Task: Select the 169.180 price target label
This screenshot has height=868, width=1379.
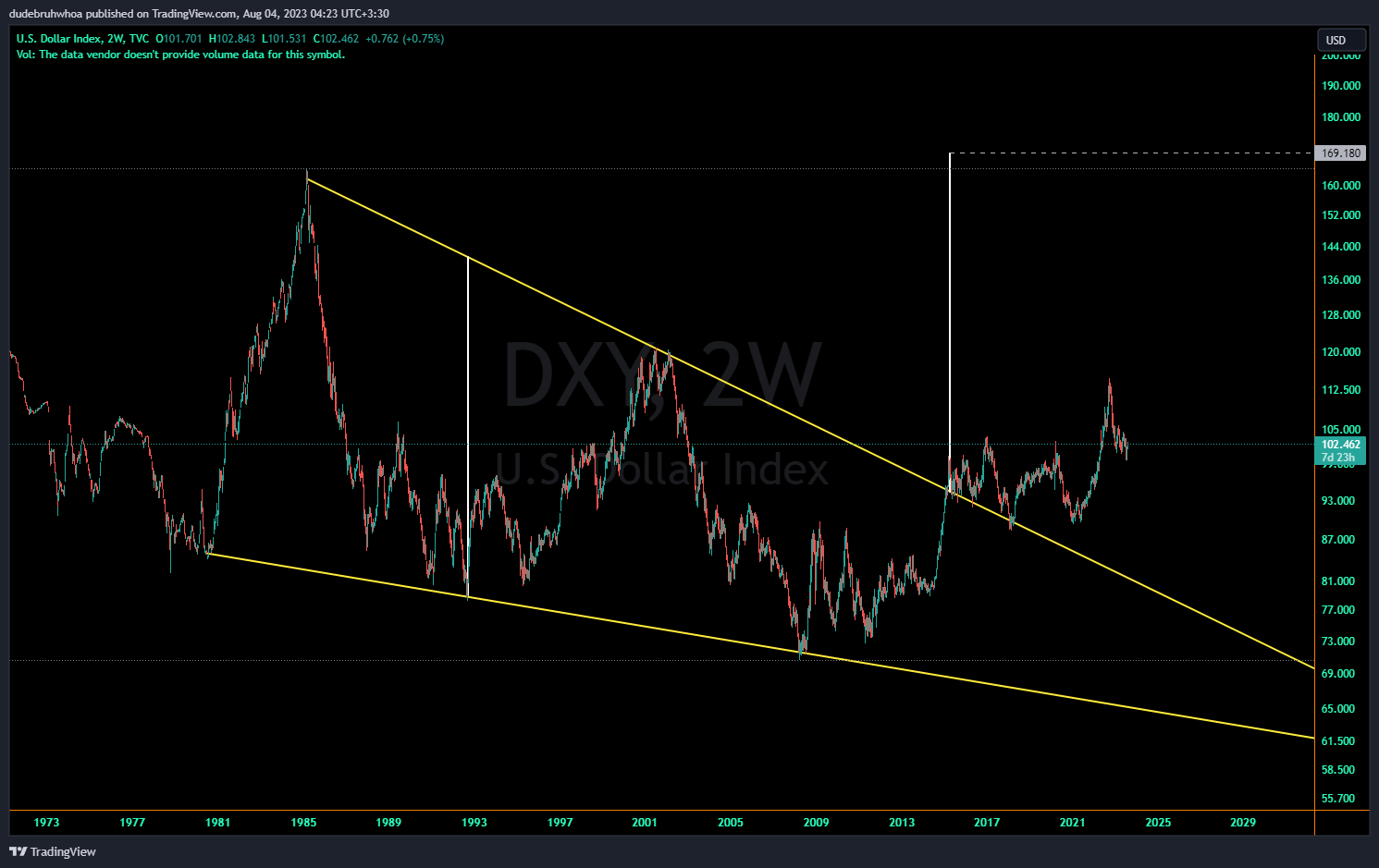Action: click(x=1341, y=153)
